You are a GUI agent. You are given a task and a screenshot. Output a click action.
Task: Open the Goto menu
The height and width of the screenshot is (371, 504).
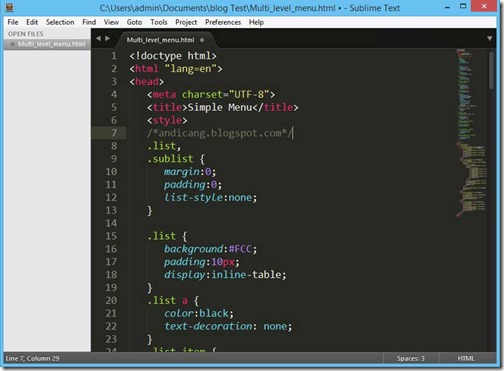click(x=134, y=22)
